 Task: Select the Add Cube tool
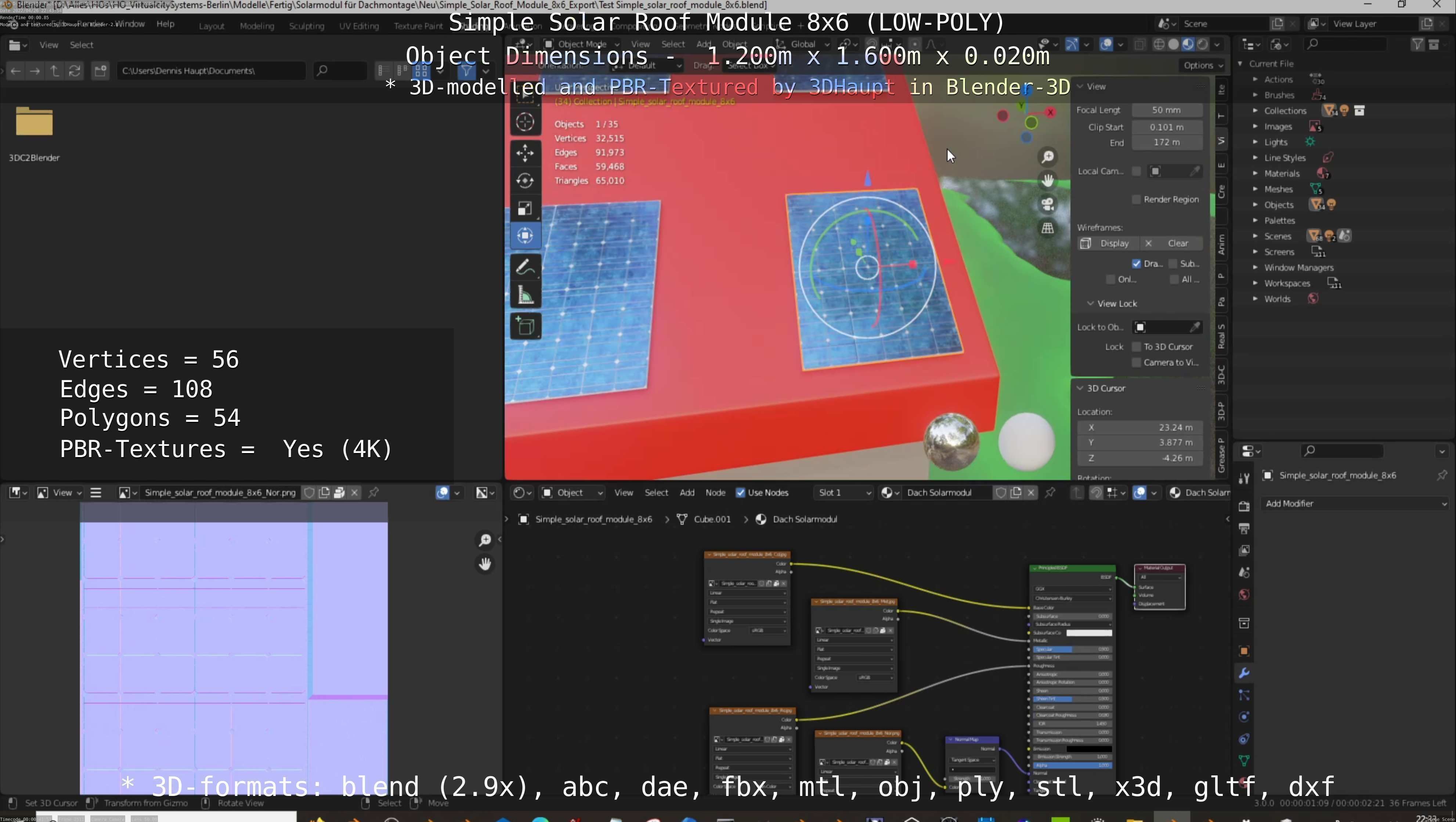(525, 326)
